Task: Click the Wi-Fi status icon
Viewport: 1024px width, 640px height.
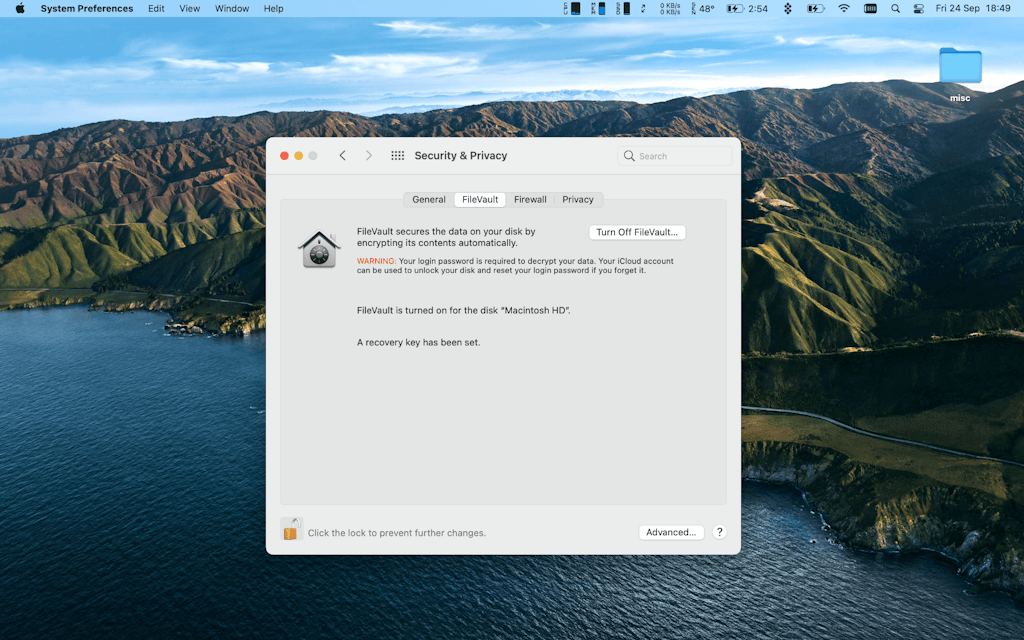Action: click(x=845, y=9)
